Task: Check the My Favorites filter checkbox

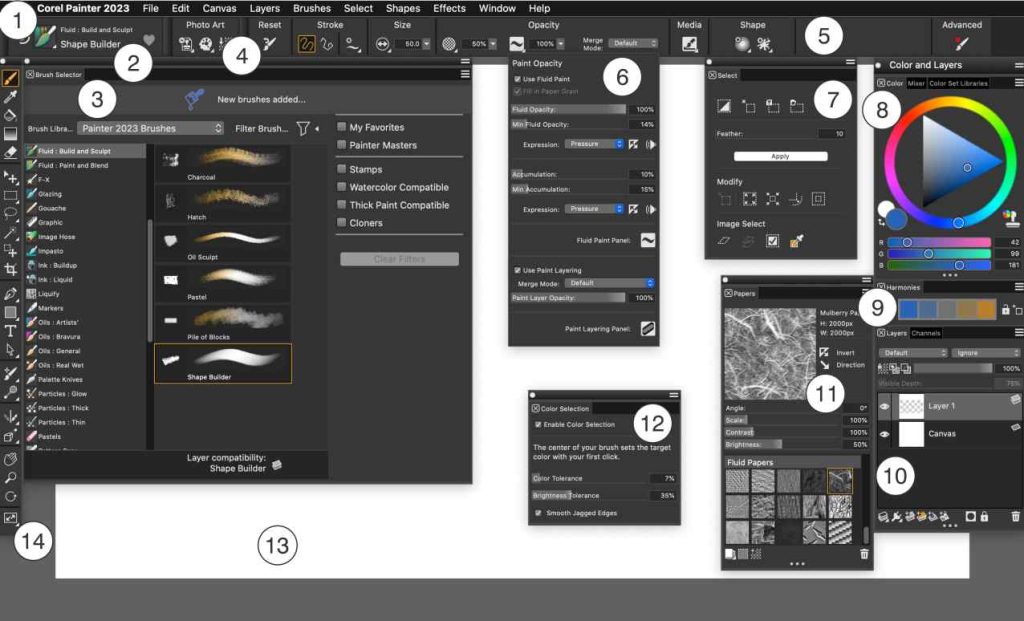Action: 342,127
